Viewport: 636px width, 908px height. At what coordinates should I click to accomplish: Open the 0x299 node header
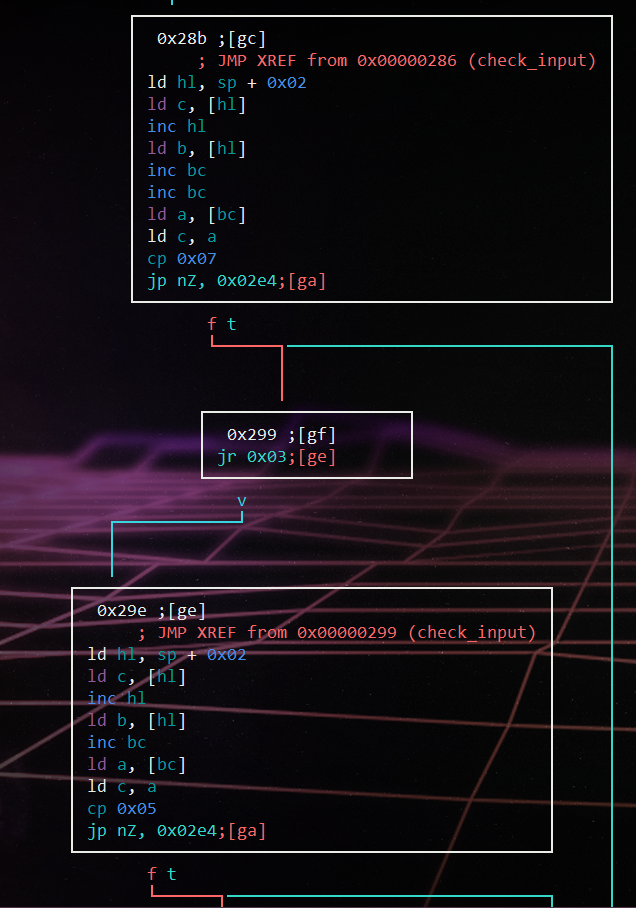click(252, 435)
